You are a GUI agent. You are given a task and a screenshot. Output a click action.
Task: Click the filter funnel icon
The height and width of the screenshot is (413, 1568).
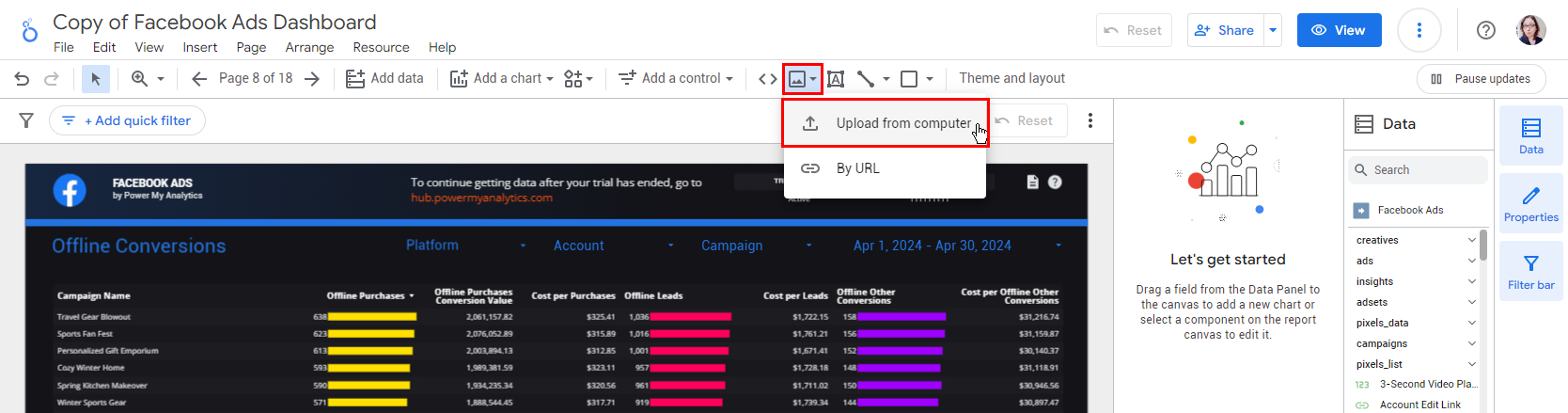point(26,120)
